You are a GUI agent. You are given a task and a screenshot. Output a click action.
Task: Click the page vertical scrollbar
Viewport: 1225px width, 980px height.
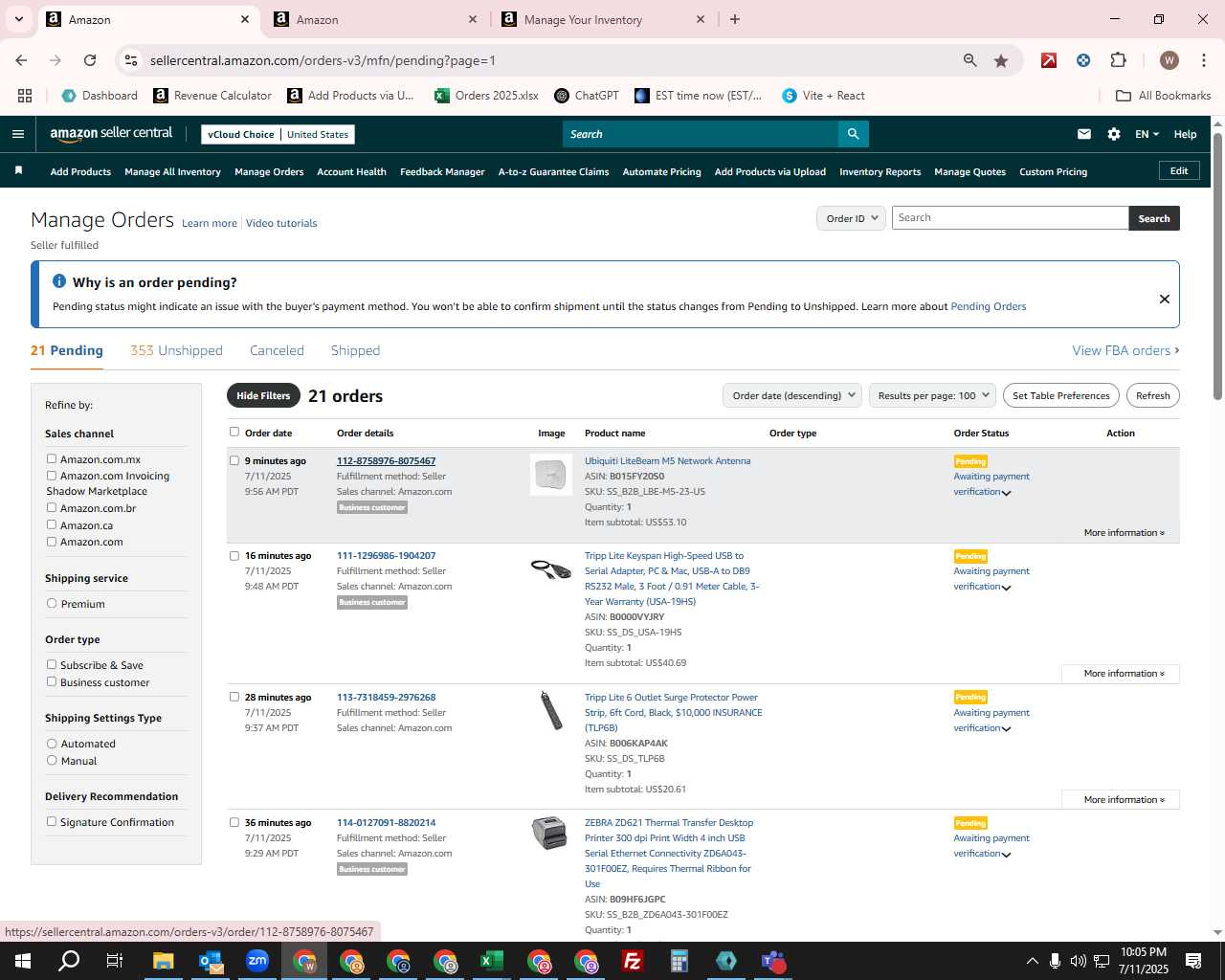[1217, 265]
